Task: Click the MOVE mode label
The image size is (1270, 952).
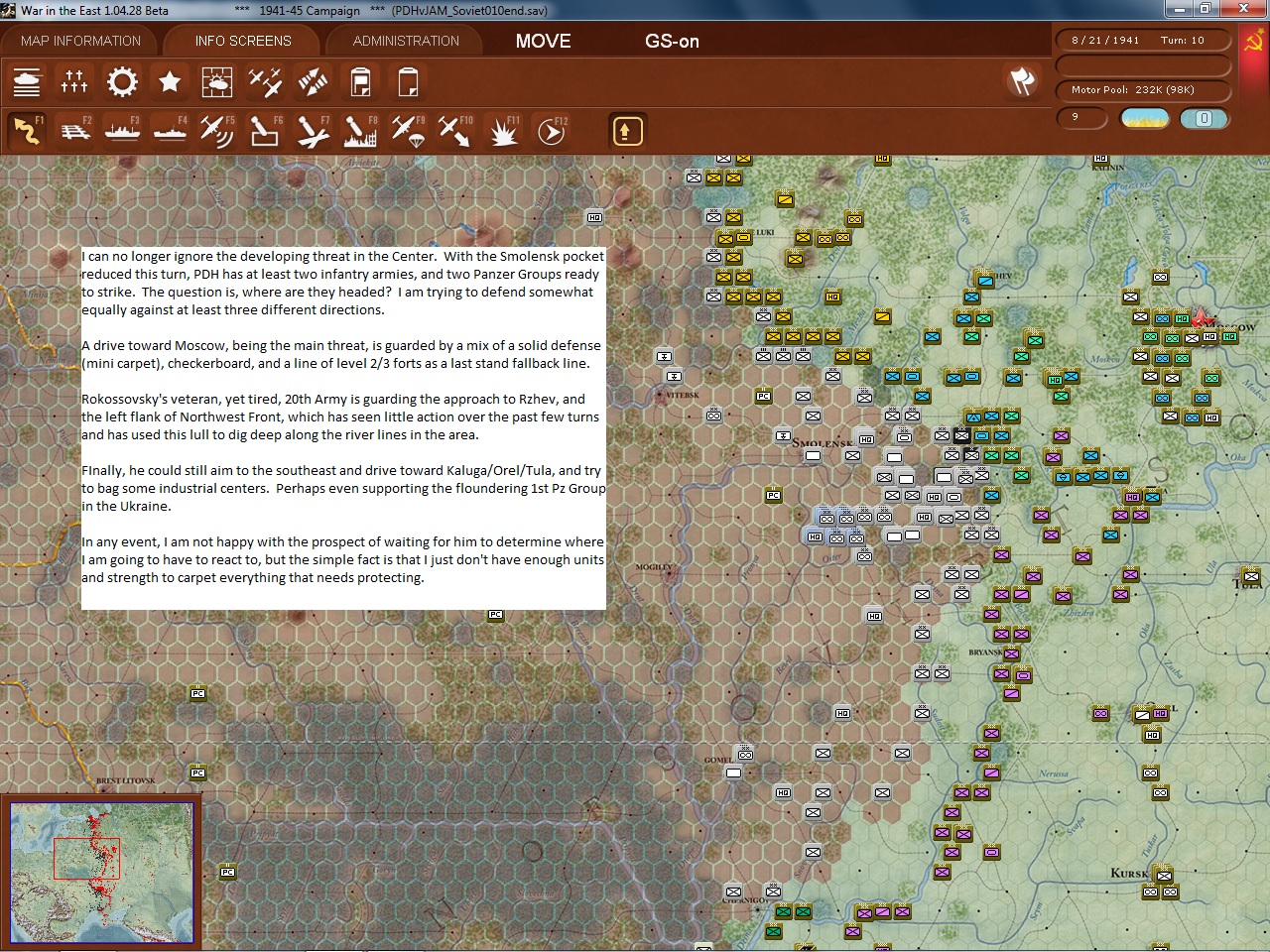Action: (544, 41)
